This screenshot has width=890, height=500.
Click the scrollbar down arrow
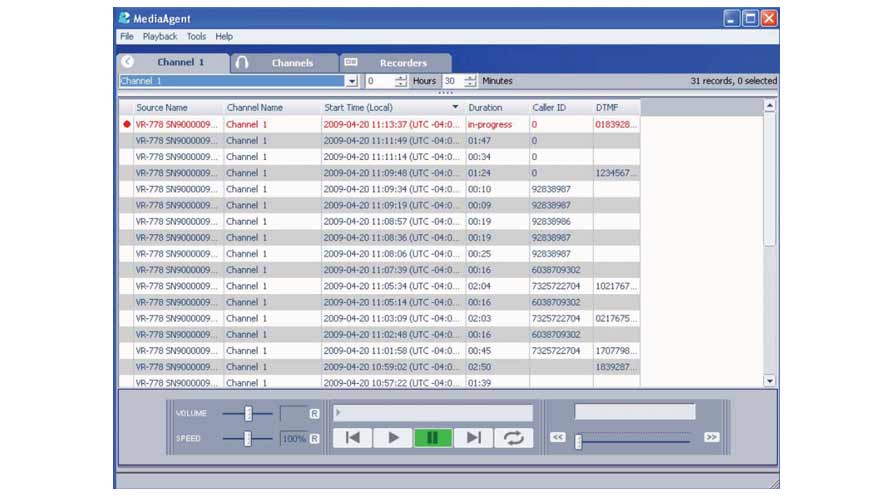coord(770,381)
